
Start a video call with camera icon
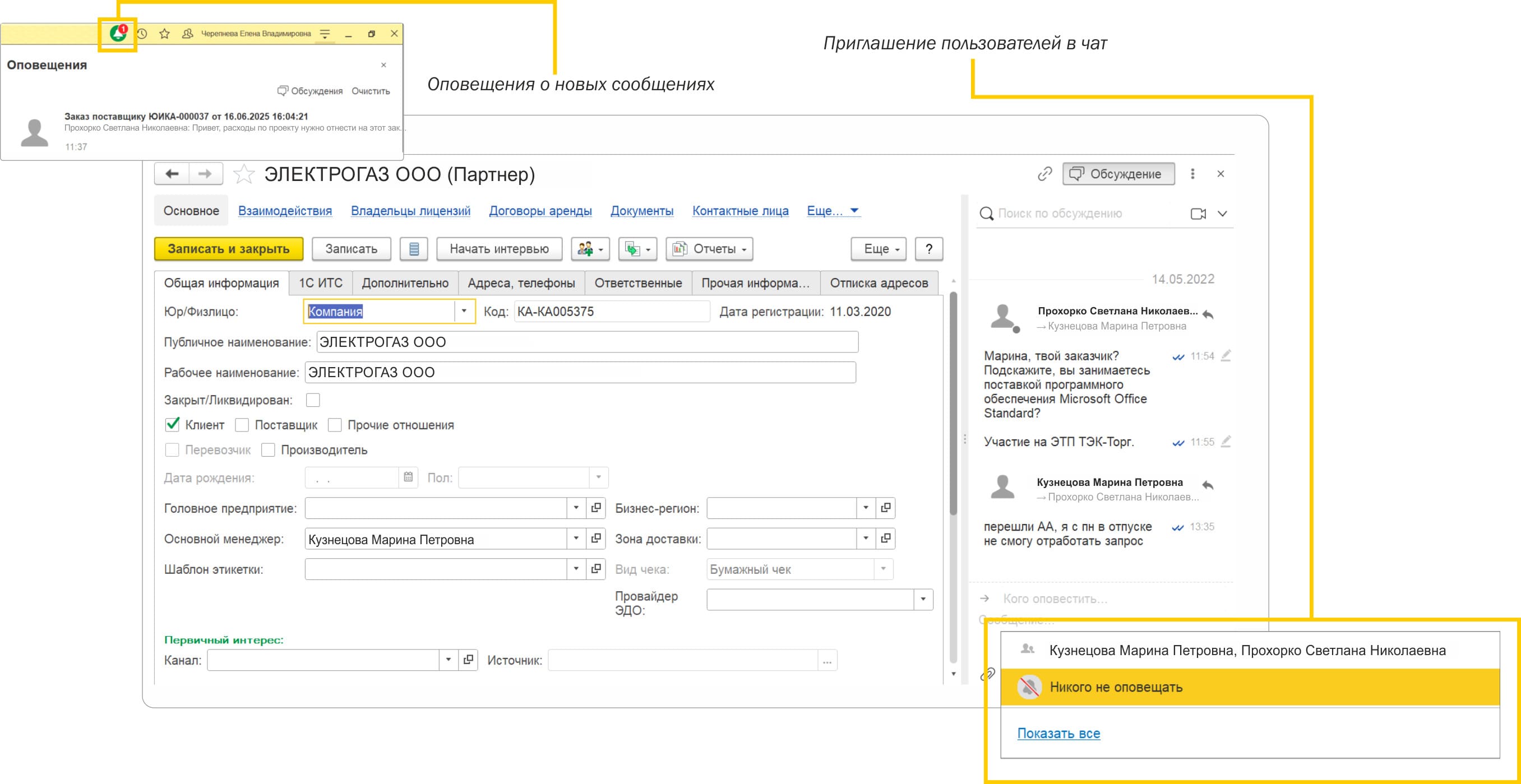1198,214
